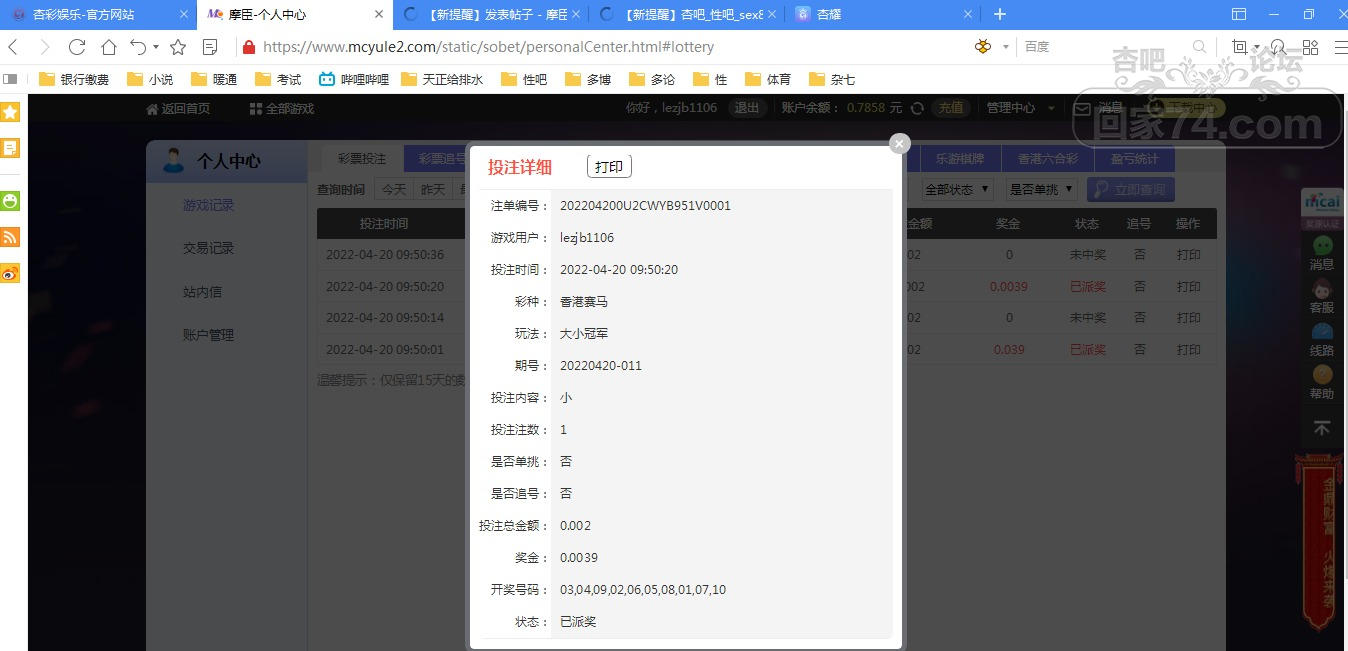Click the back-to-top arrow in the right panel
Image resolution: width=1348 pixels, height=651 pixels.
[x=1322, y=428]
